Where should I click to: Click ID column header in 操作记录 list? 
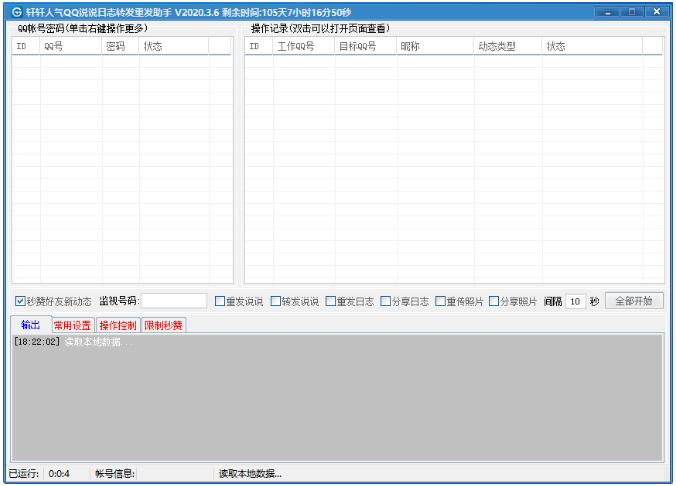tap(259, 46)
